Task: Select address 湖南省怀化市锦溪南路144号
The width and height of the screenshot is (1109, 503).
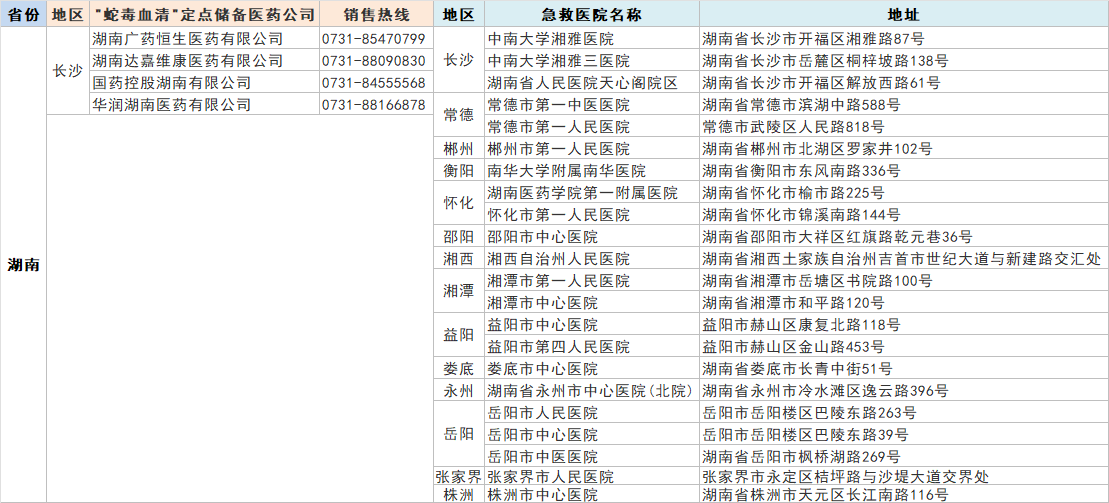Action: click(801, 215)
